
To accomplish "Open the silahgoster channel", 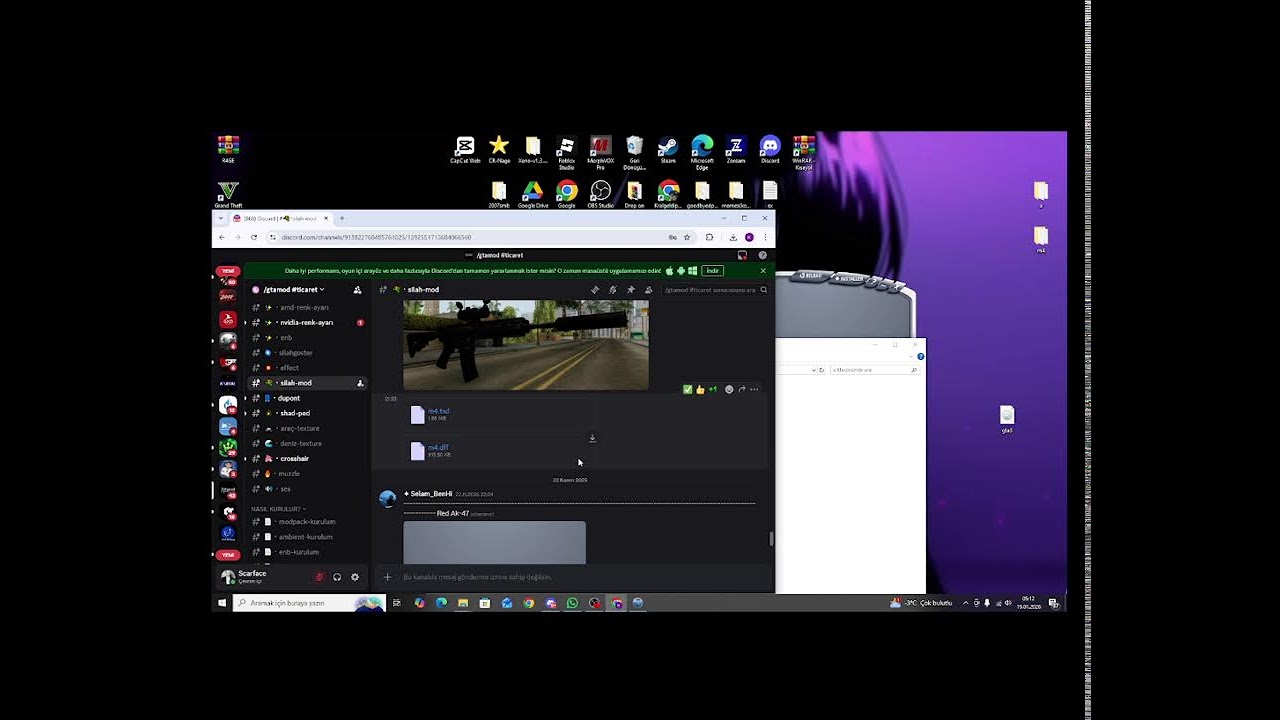I will tap(305, 353).
